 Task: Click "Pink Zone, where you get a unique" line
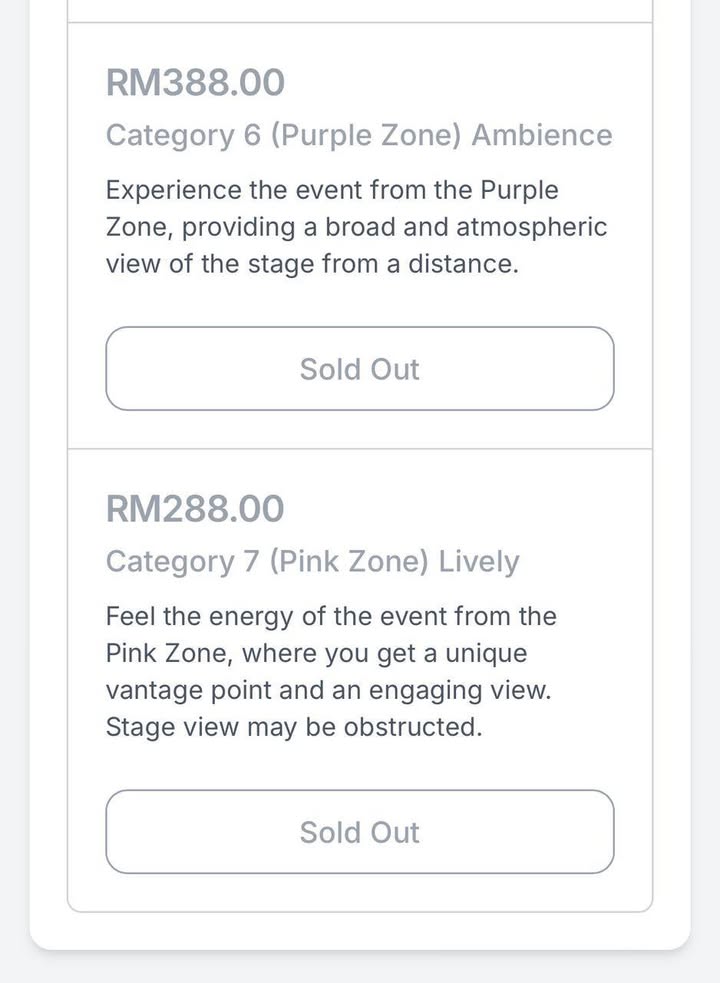coord(316,654)
